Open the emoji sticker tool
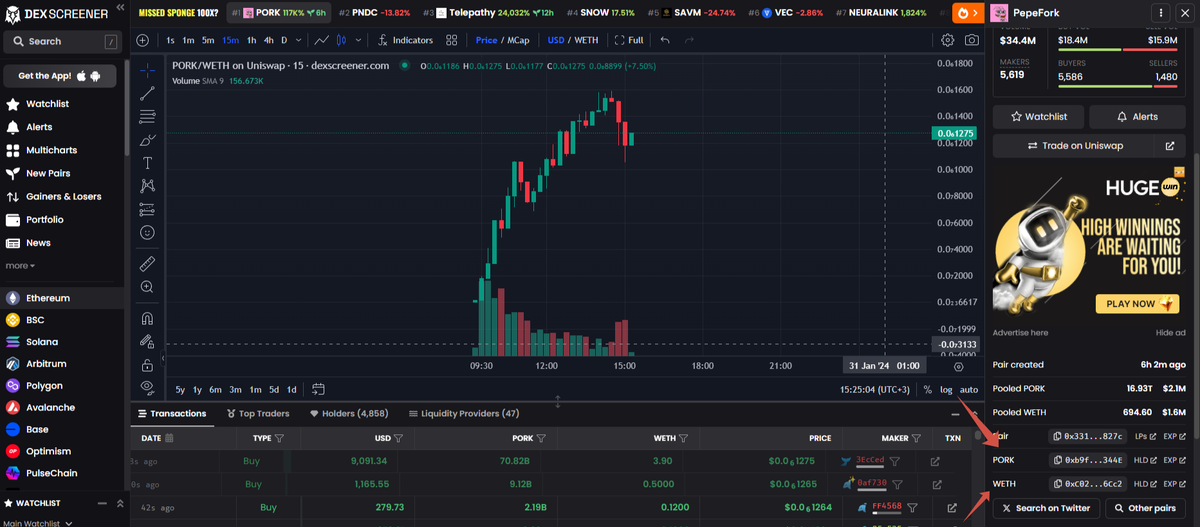1200x527 pixels. (x=147, y=232)
